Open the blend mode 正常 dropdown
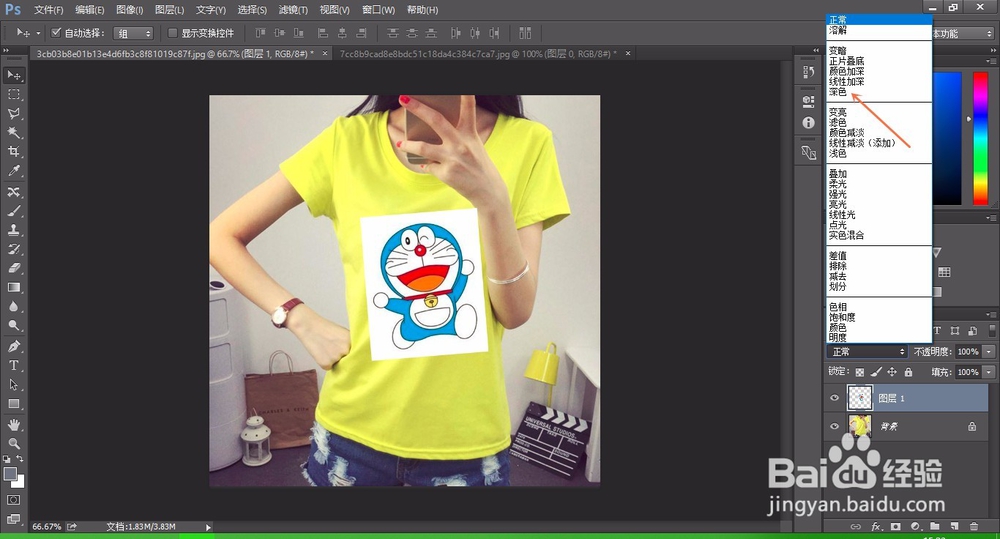The width and height of the screenshot is (1000, 539). 867,351
